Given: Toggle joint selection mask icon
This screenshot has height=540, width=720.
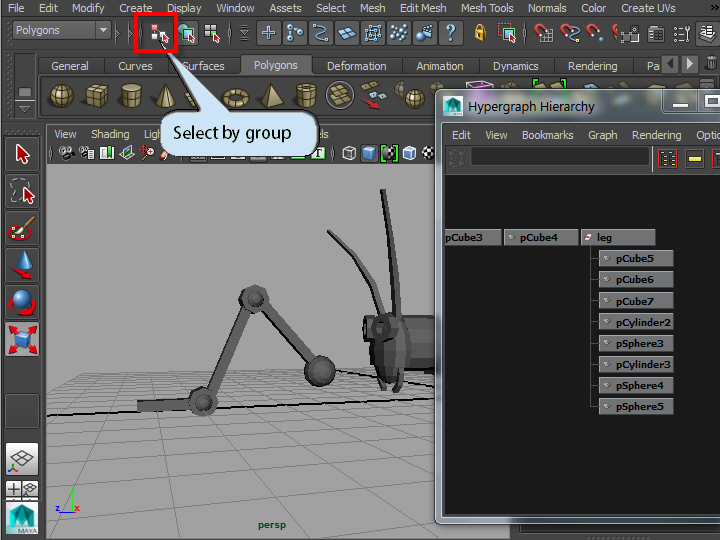Looking at the screenshot, I should point(295,33).
